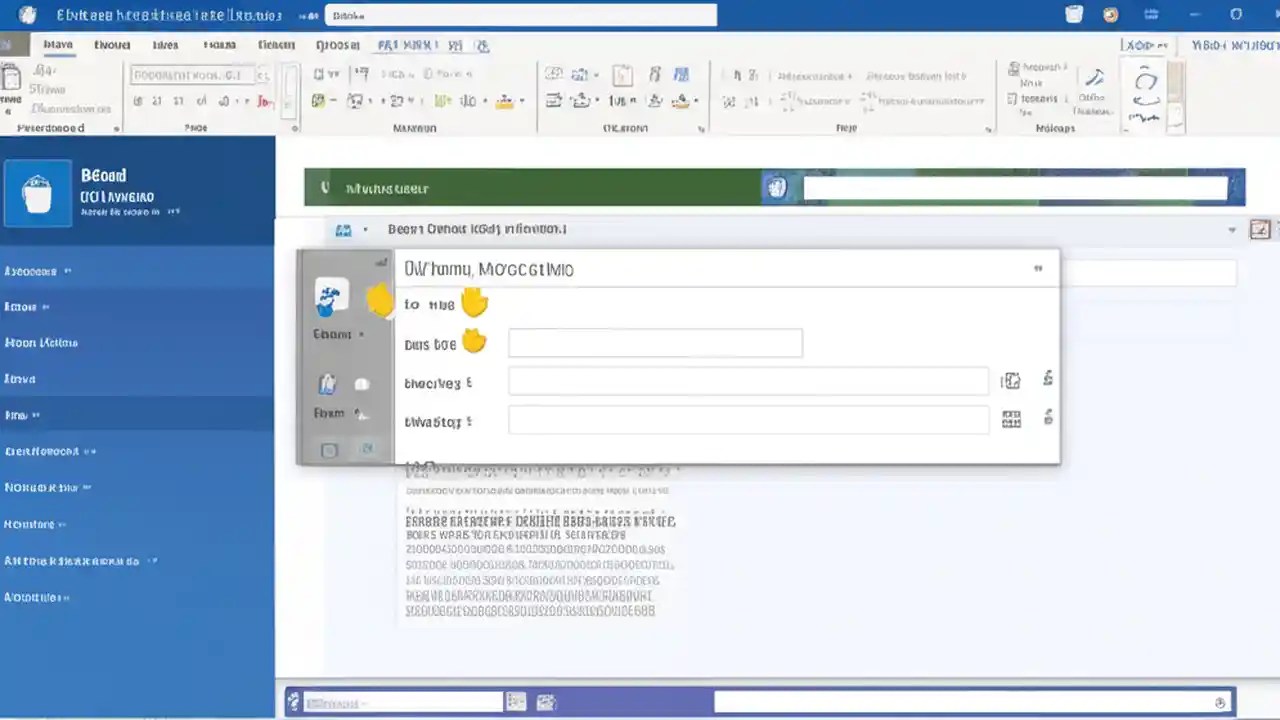Screen dimensions: 1280x720
Task: Select the red font color icon in the ribbon
Action: [x=260, y=101]
